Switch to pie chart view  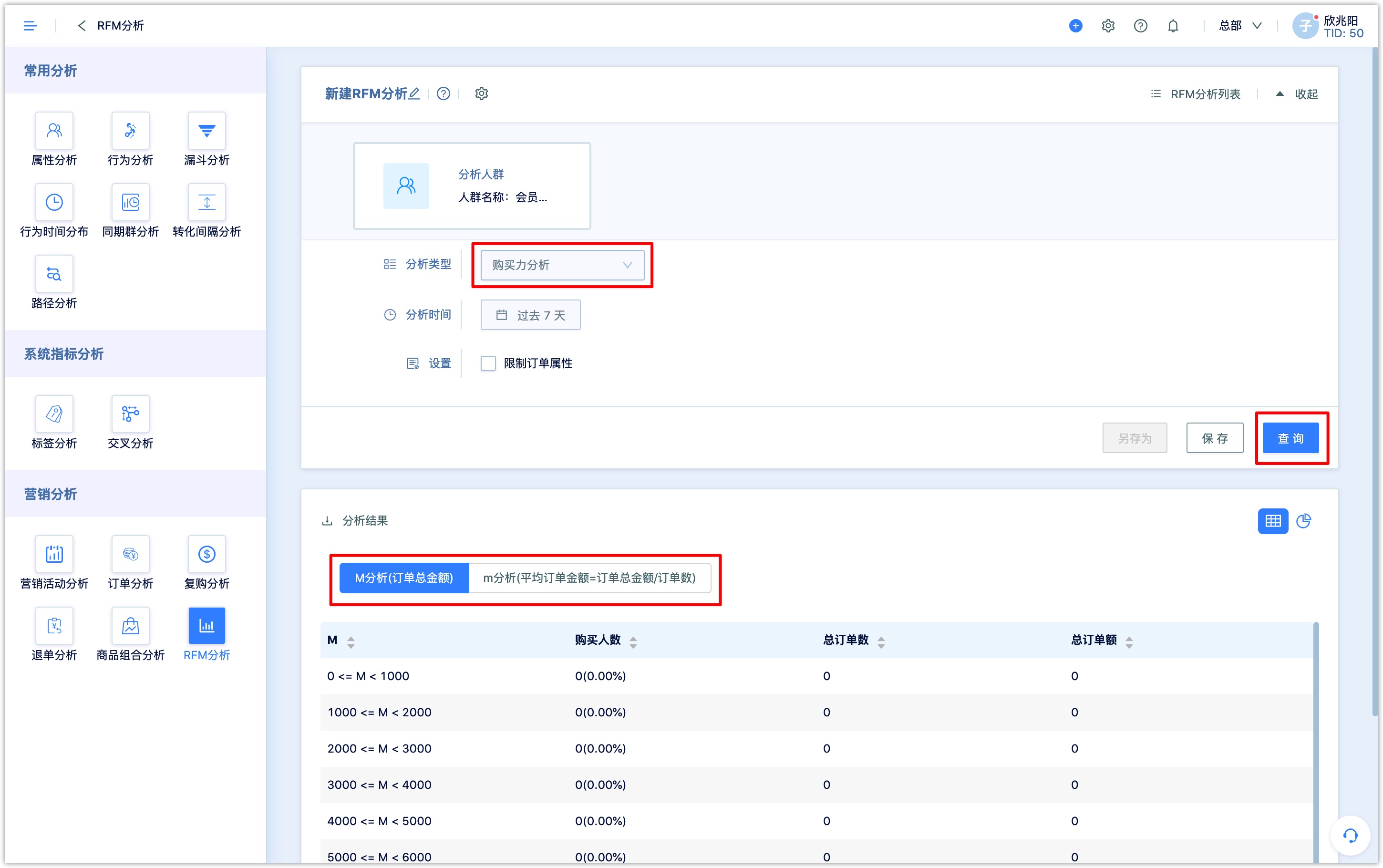point(1303,521)
